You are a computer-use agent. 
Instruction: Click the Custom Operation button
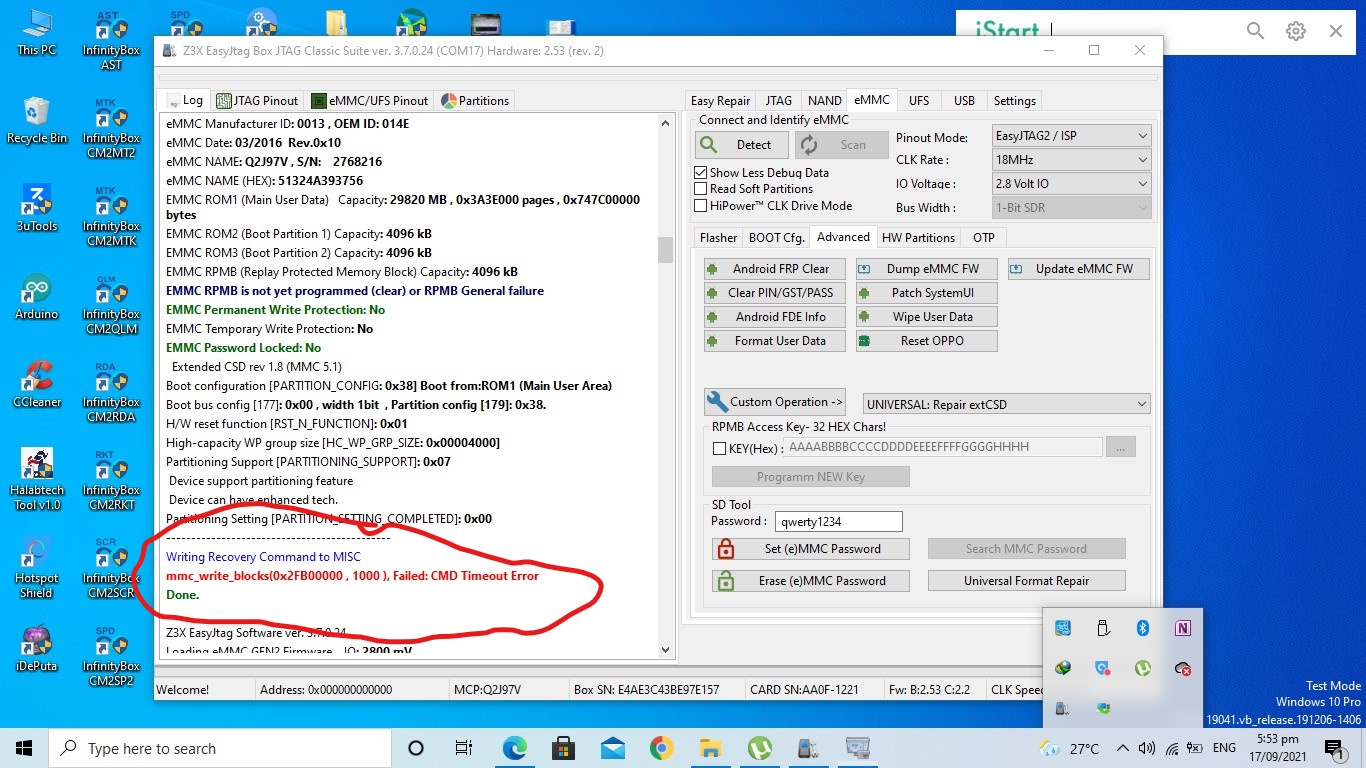775,402
